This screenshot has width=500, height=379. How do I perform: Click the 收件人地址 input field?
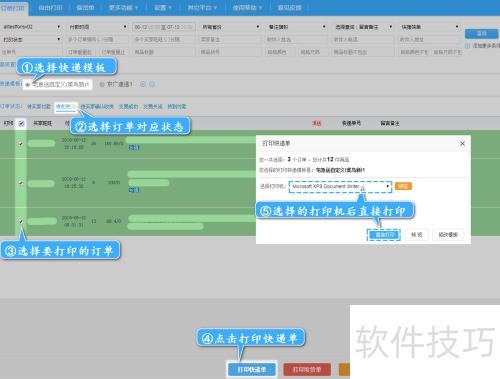(x=430, y=39)
